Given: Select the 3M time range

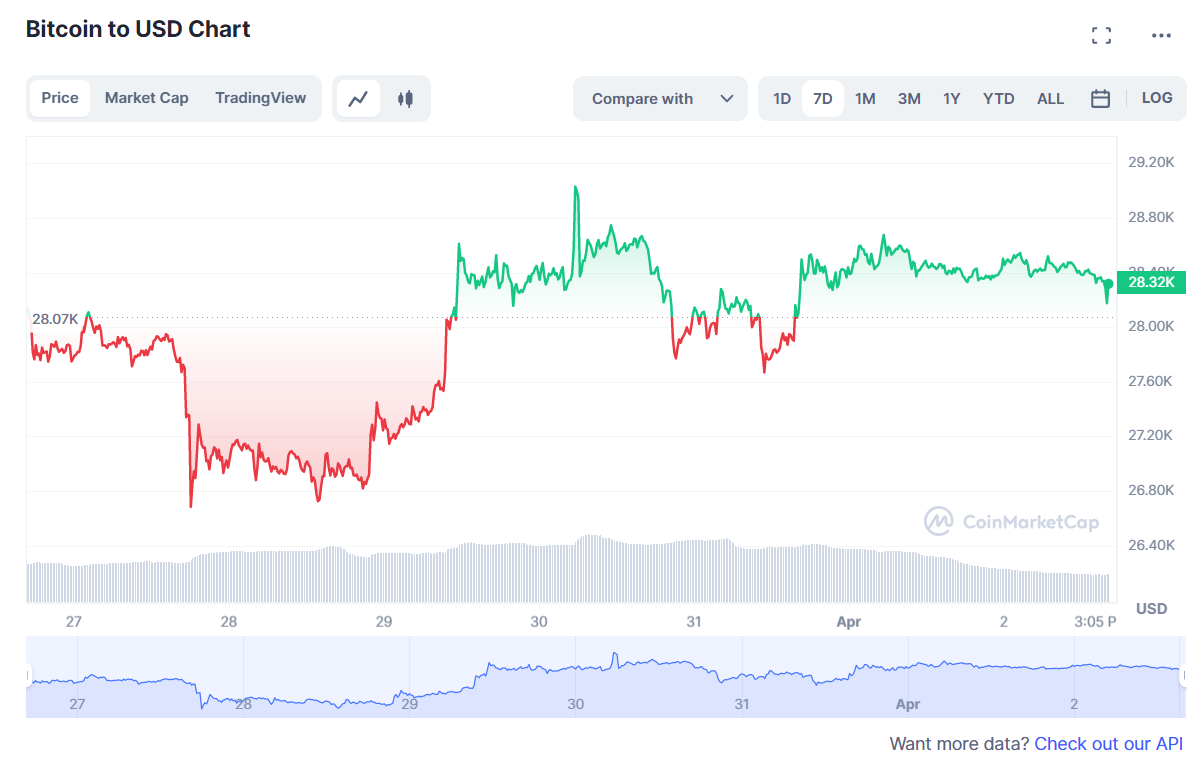Looking at the screenshot, I should pos(909,98).
